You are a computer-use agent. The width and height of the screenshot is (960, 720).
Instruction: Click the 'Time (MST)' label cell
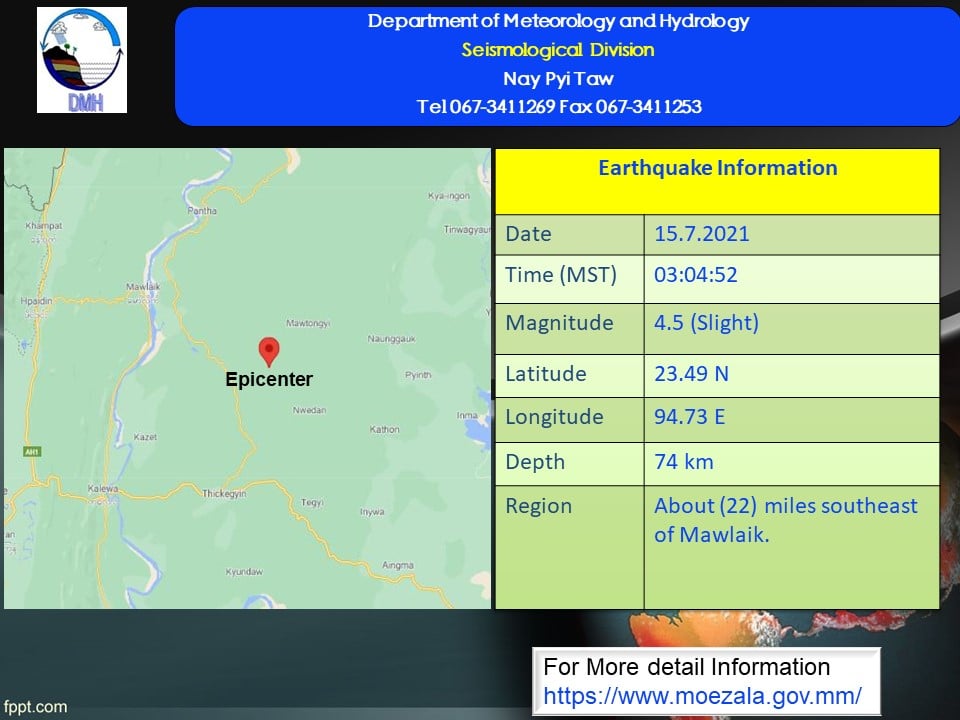[x=569, y=279]
